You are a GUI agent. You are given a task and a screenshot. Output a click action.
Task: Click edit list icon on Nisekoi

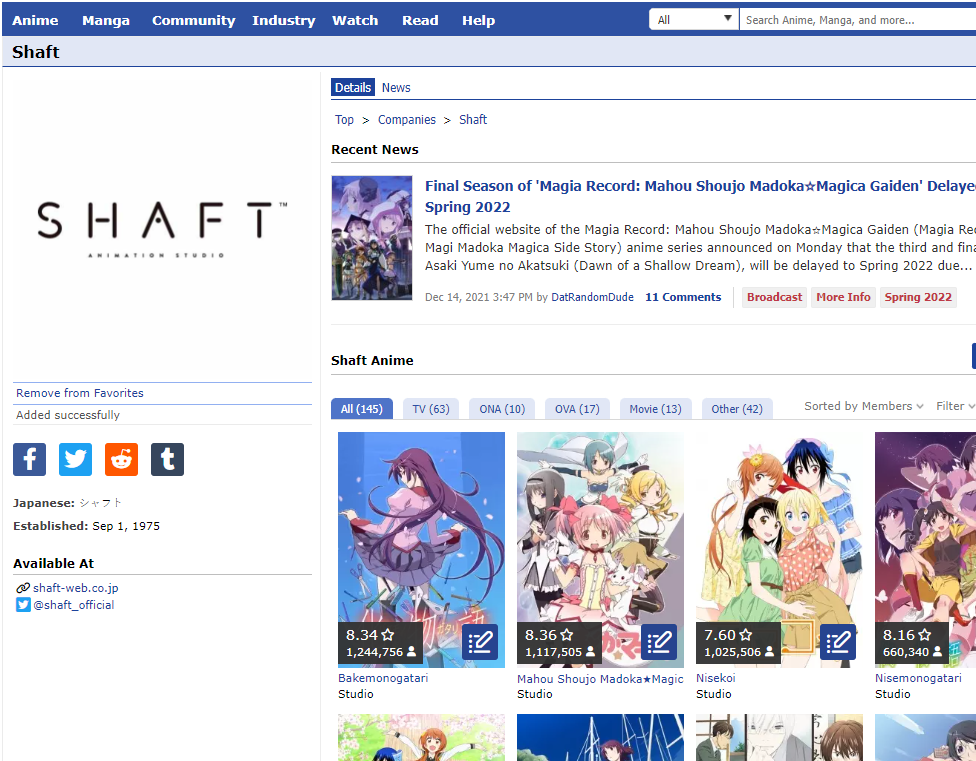838,642
